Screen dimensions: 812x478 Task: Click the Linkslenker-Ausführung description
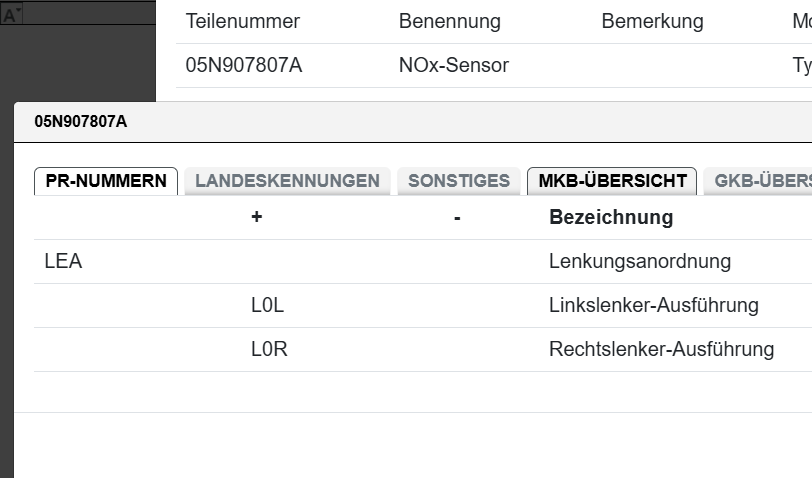coord(654,306)
